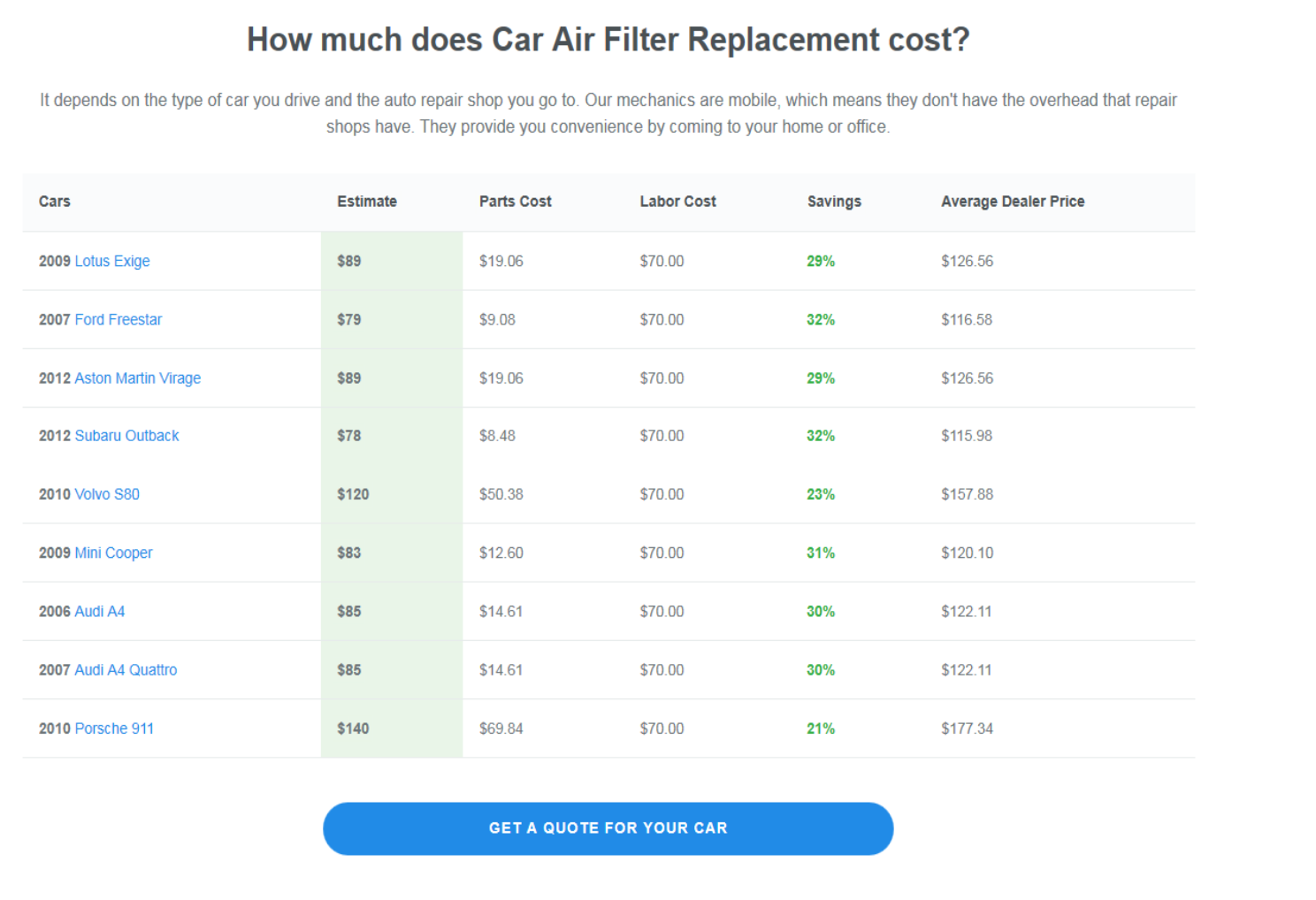
Task: Click the Average Dealer Price header
Action: pos(1013,202)
